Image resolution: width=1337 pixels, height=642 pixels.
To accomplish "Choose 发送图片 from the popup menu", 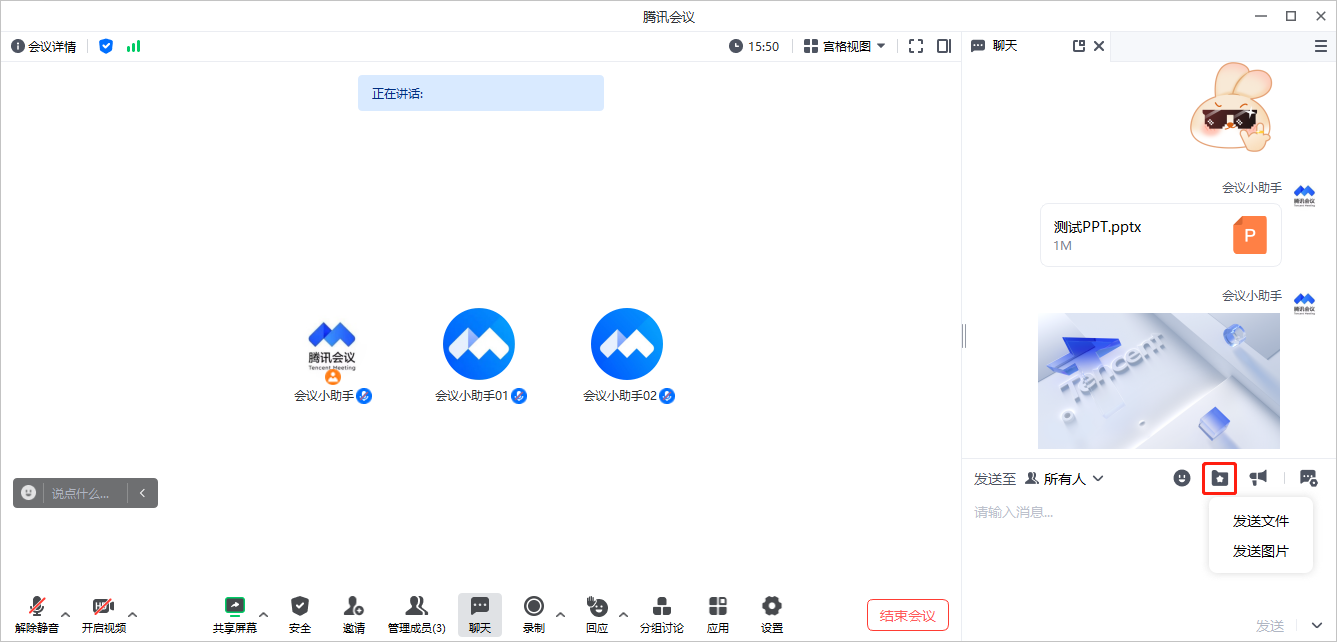I will point(1261,551).
